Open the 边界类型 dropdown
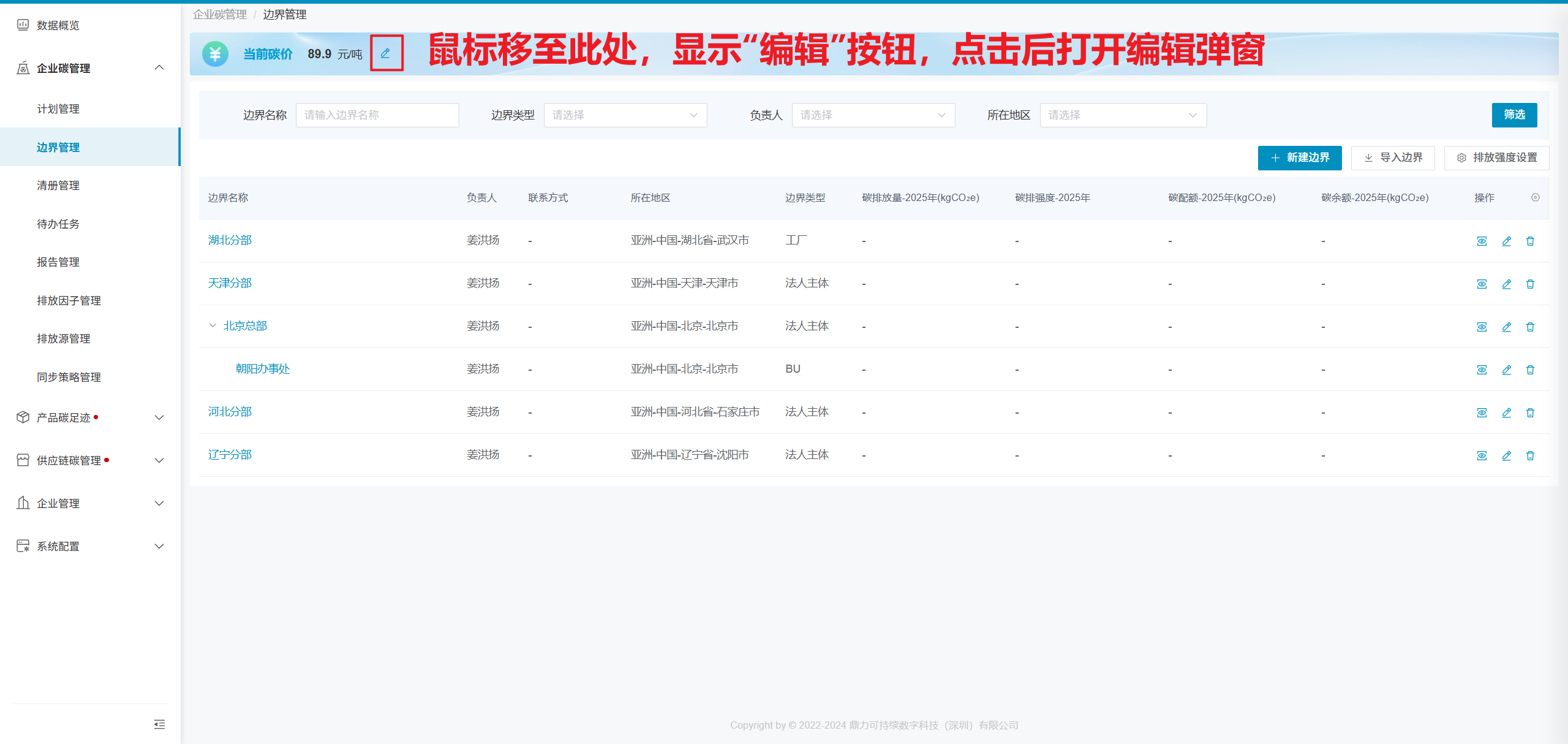The height and width of the screenshot is (744, 1568). click(x=625, y=115)
